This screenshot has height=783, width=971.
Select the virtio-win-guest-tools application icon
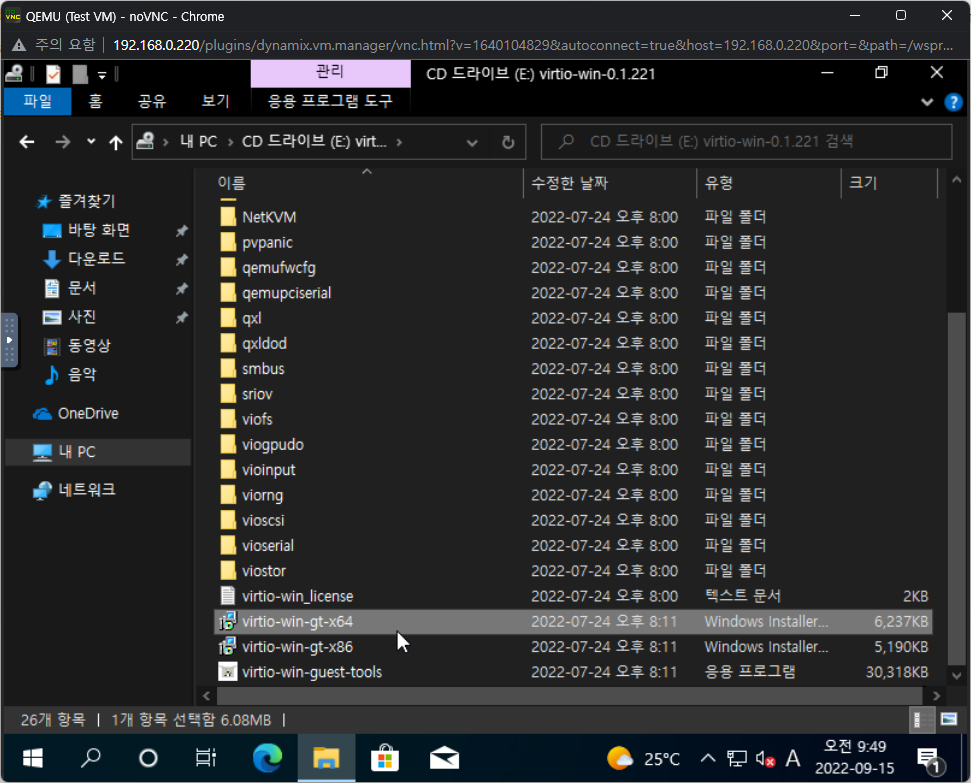click(x=228, y=672)
